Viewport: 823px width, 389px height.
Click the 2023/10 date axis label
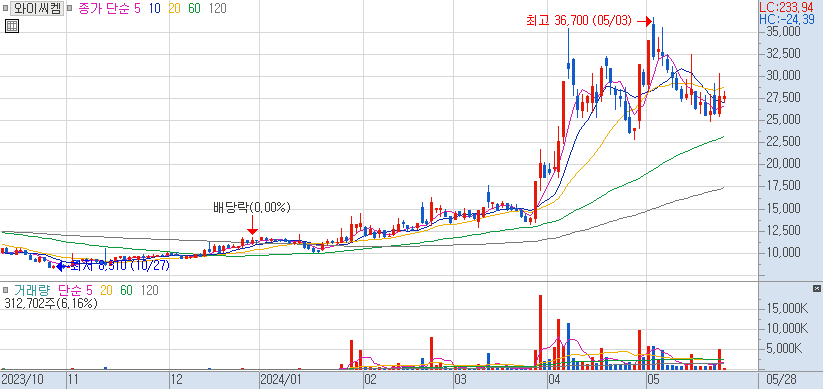pos(22,379)
